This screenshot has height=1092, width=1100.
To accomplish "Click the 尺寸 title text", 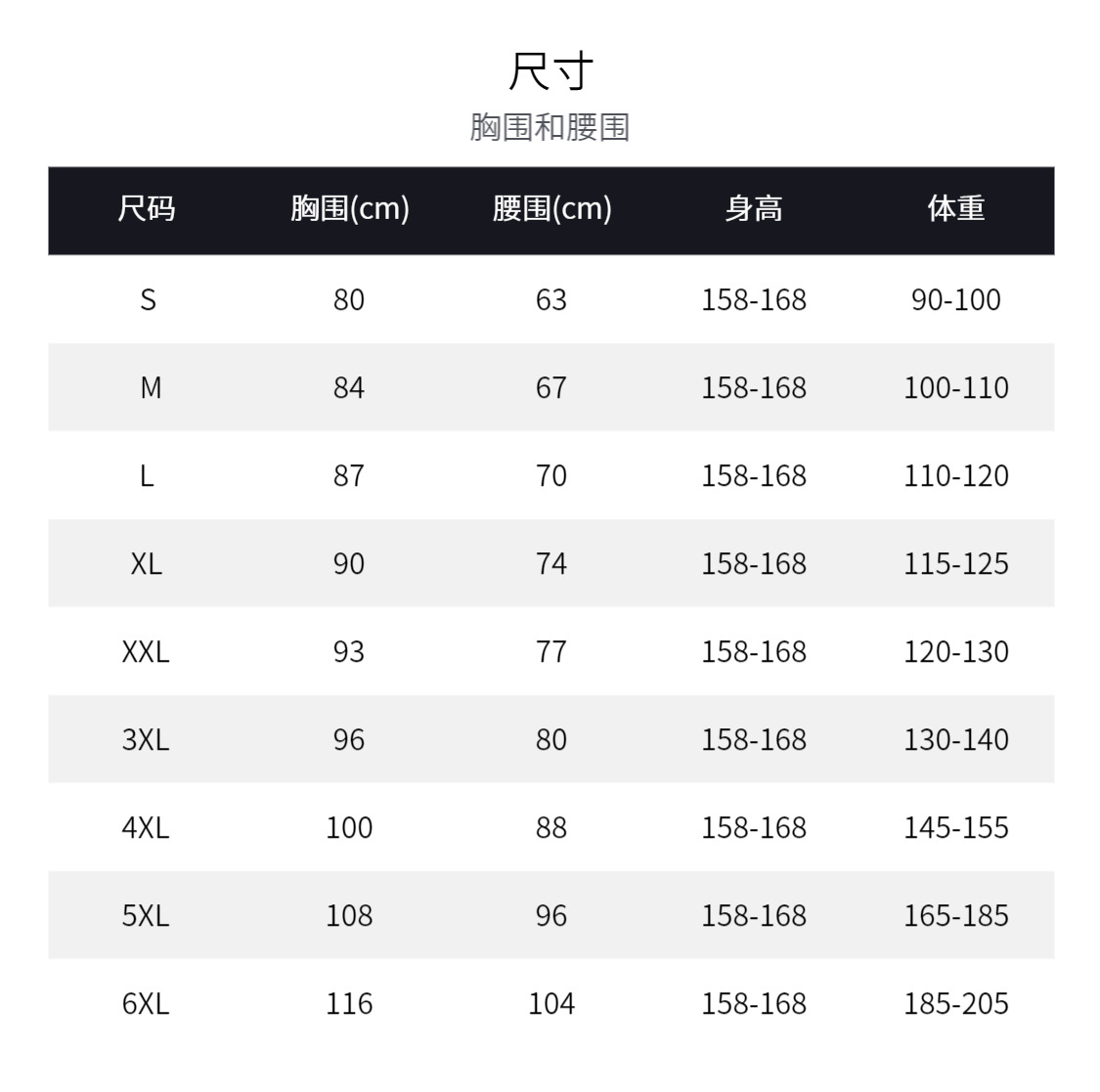I will [x=550, y=70].
